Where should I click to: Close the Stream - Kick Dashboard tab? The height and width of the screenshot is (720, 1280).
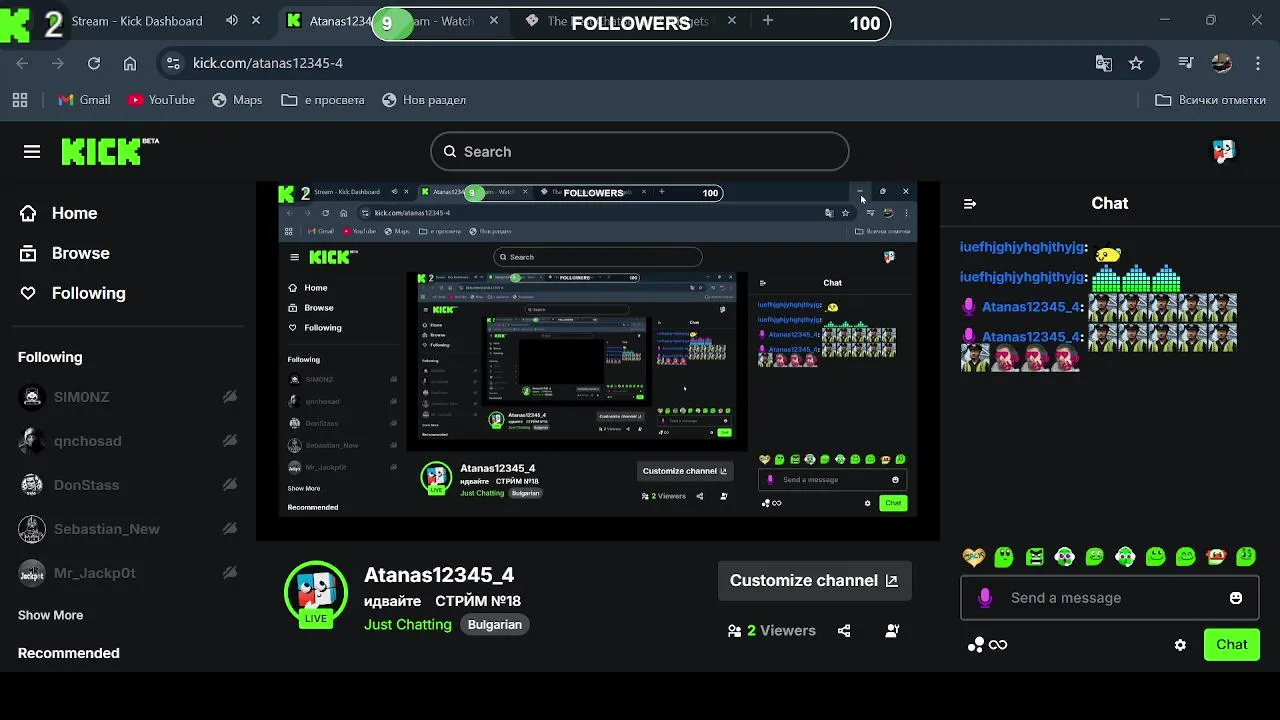coord(256,20)
